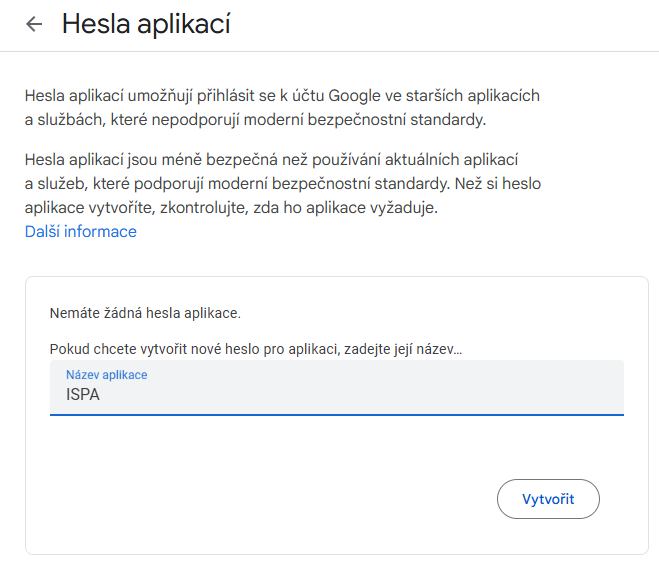Click the line starting aplikace vytvoříte, zkontrolujte
This screenshot has height=563, width=659.
pyautogui.click(x=231, y=208)
